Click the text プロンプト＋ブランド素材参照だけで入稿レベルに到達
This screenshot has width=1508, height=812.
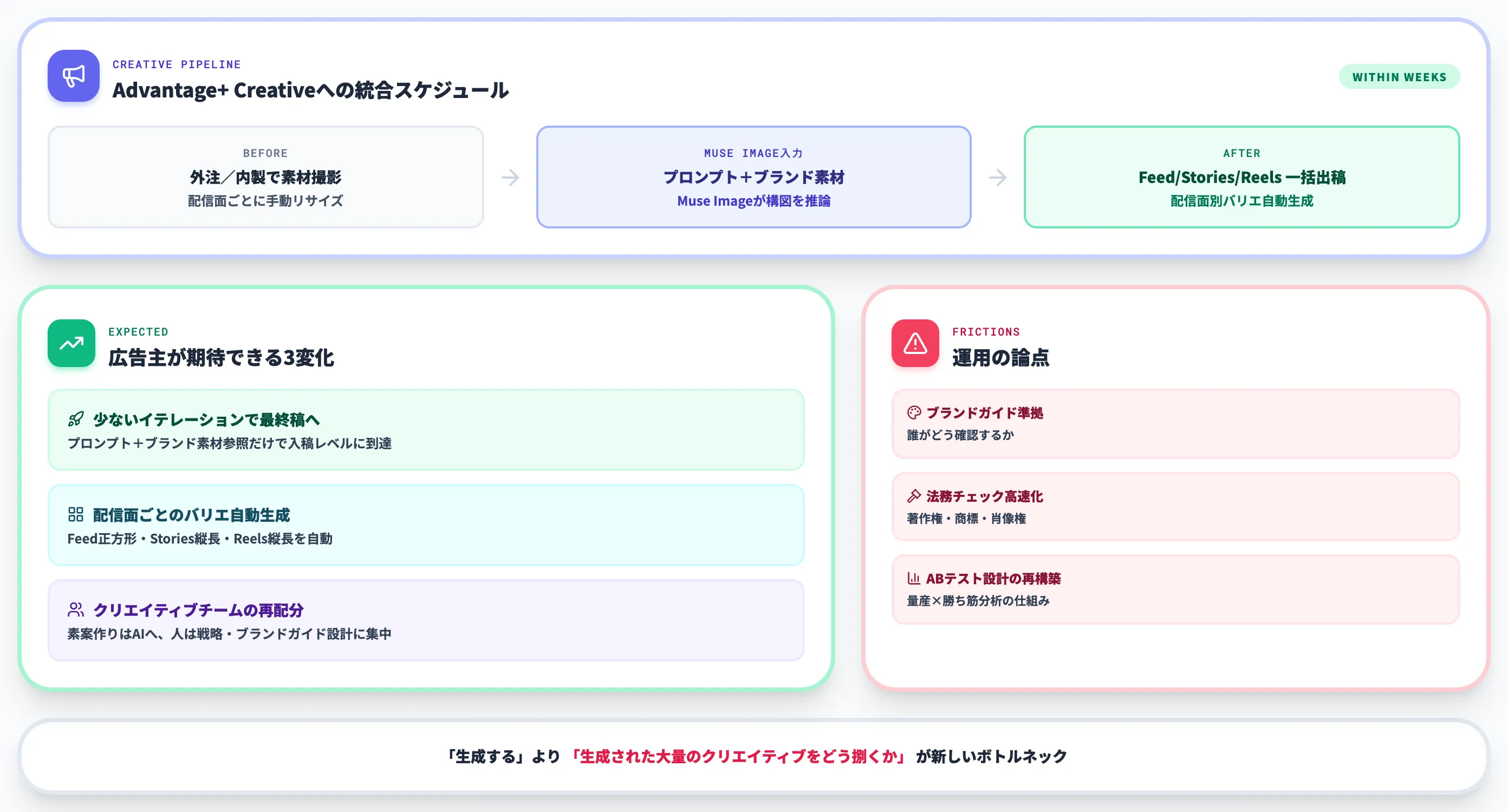point(230,443)
